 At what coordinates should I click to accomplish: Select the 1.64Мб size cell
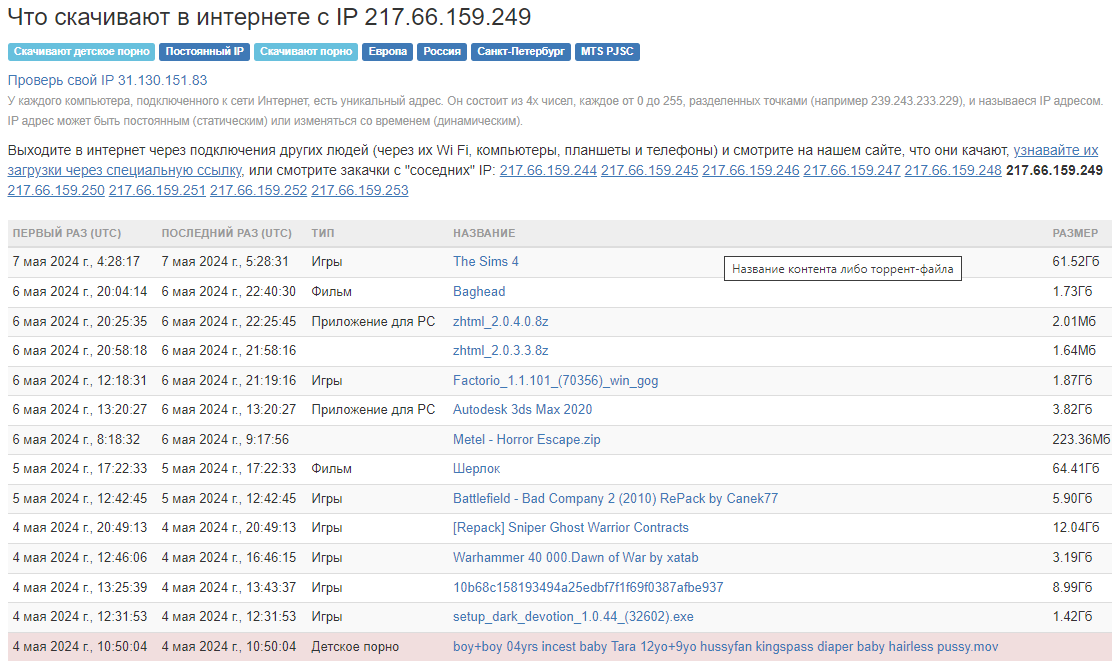[1074, 350]
